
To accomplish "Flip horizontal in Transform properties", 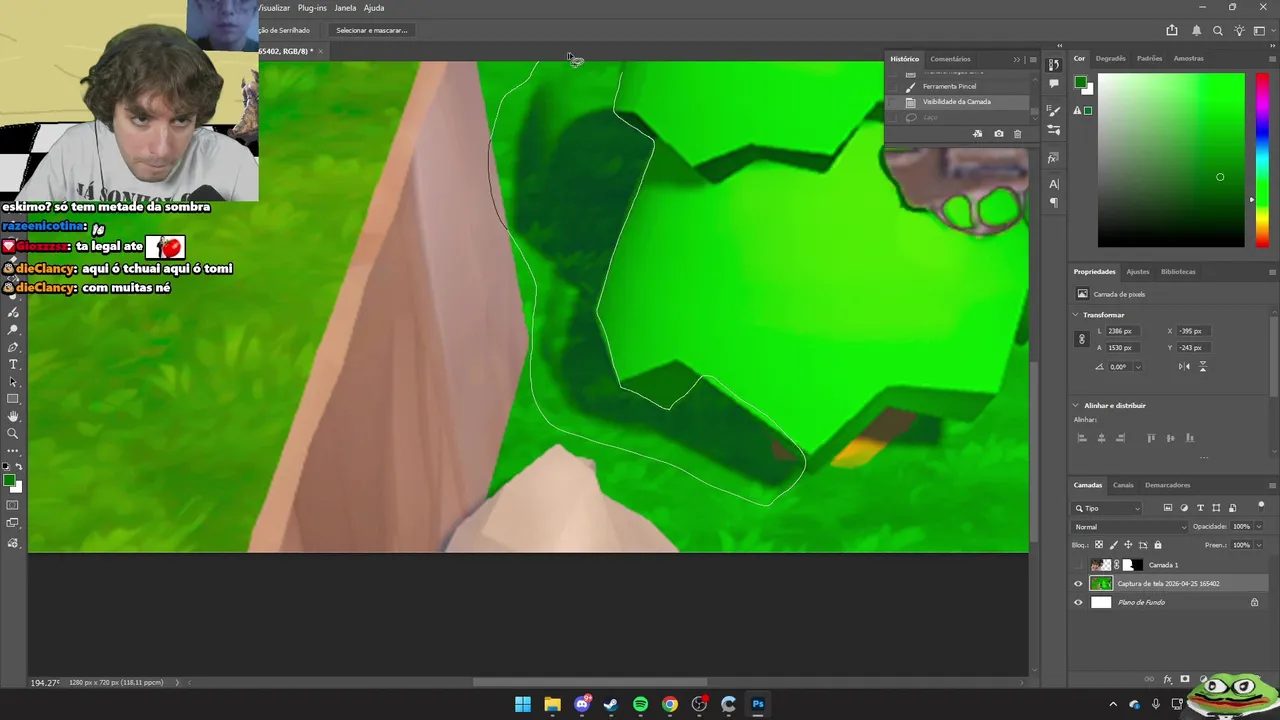I will [x=1184, y=367].
